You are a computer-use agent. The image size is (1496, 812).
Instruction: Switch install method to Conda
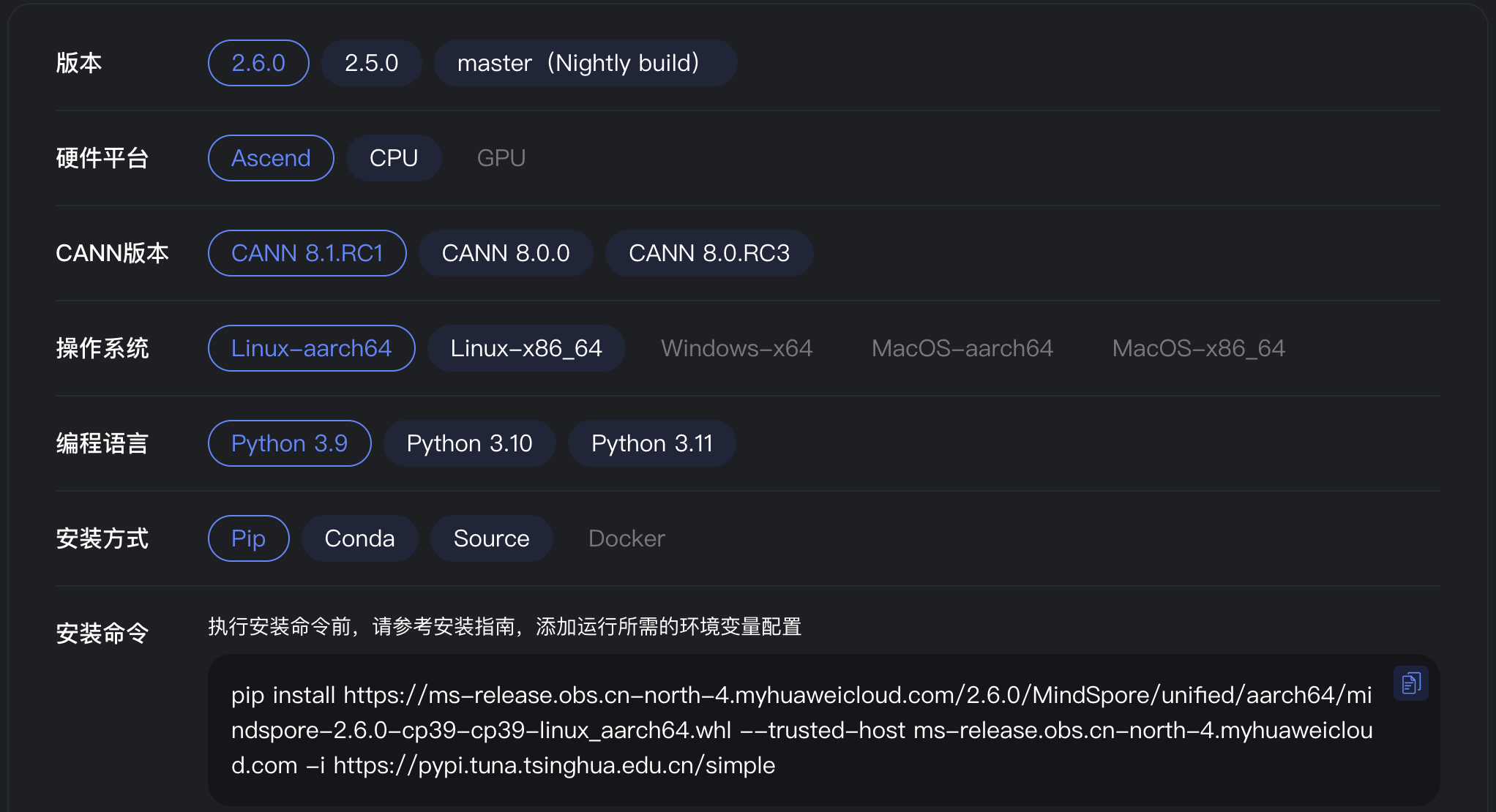click(x=359, y=538)
